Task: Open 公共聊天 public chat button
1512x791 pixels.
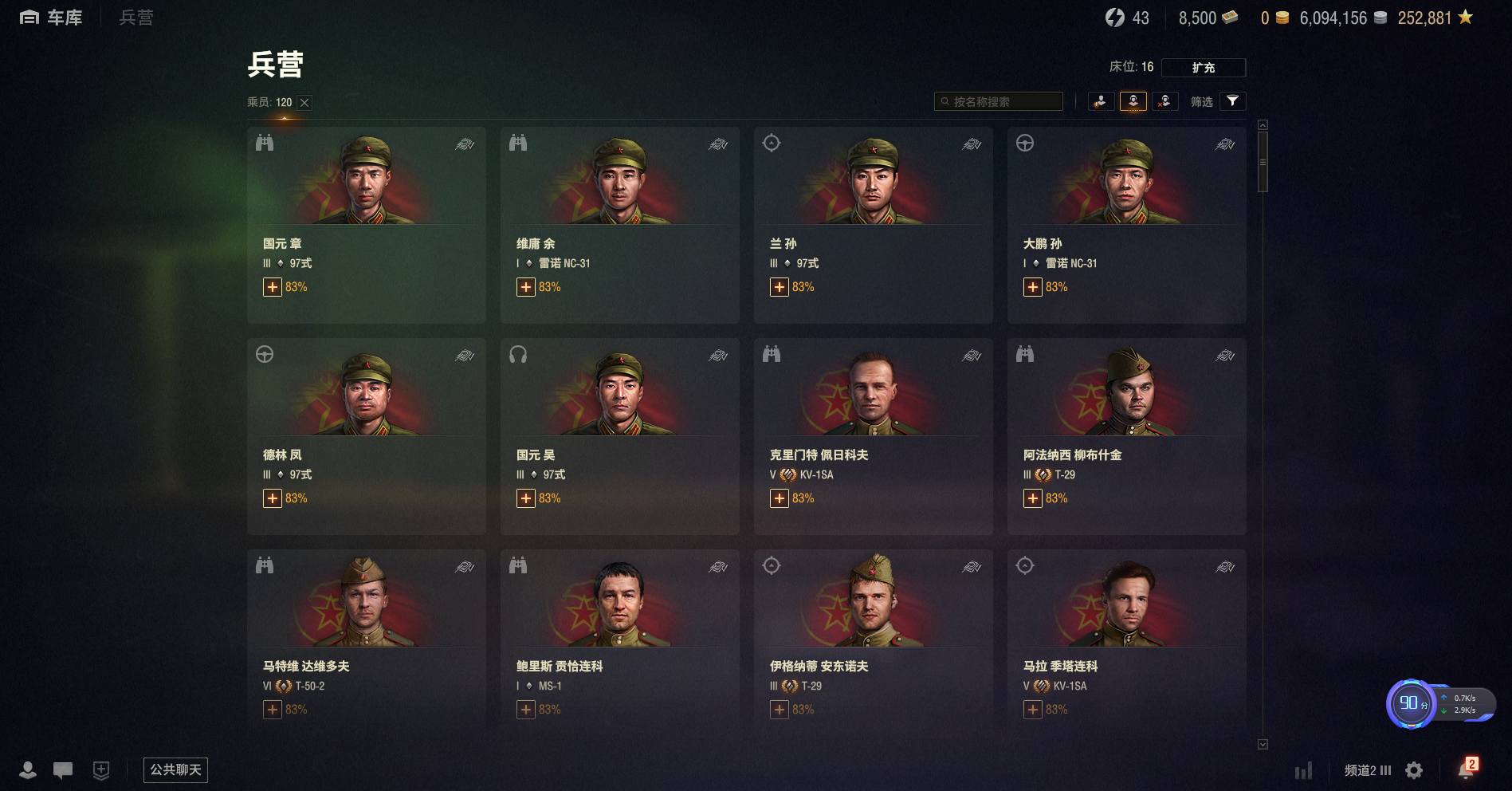Action: coord(175,769)
